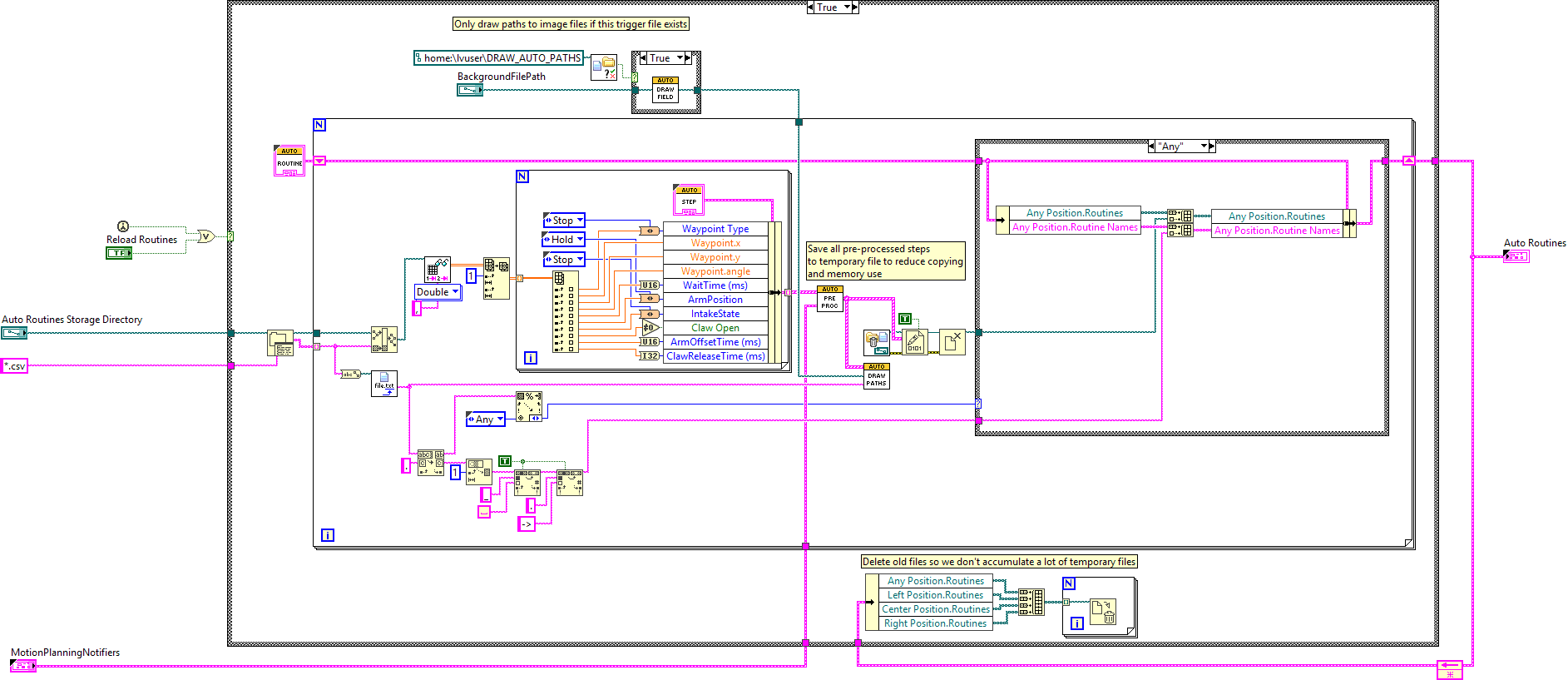Switch to next case on outer True selector
The width and height of the screenshot is (1568, 680).
pos(854,7)
